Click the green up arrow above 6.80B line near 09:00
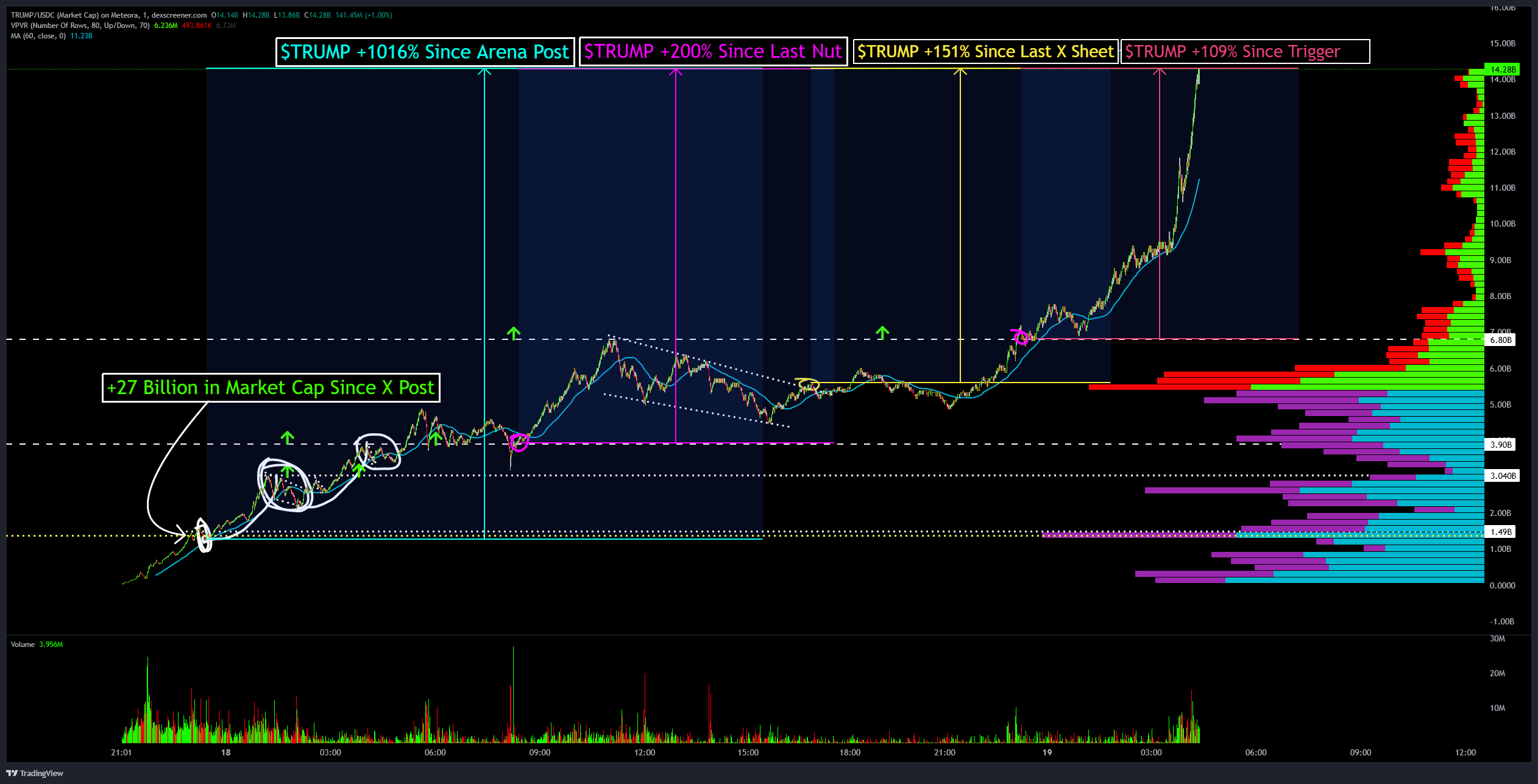 click(514, 333)
